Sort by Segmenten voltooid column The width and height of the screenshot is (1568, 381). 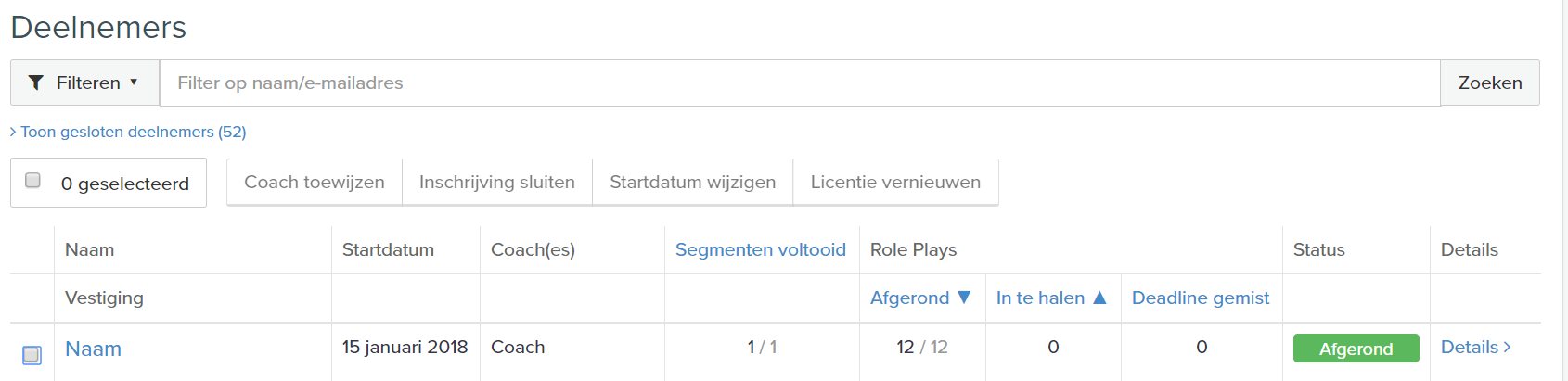pos(760,249)
